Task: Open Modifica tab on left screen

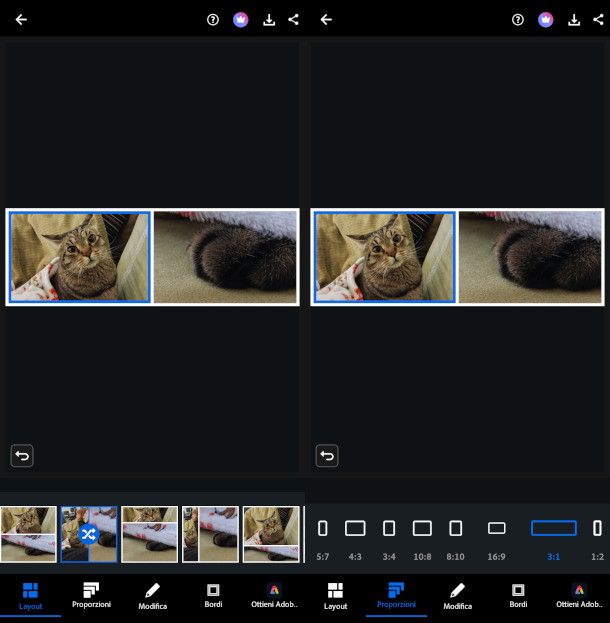Action: (153, 596)
